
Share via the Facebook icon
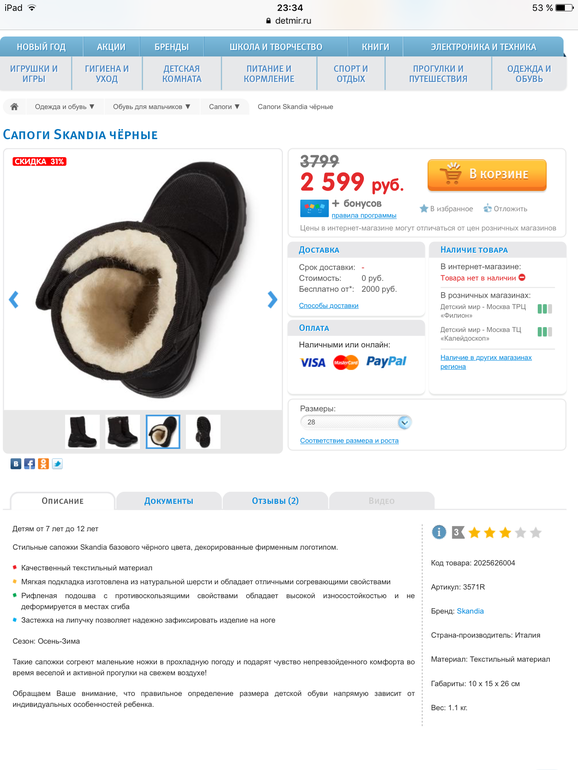click(x=29, y=464)
